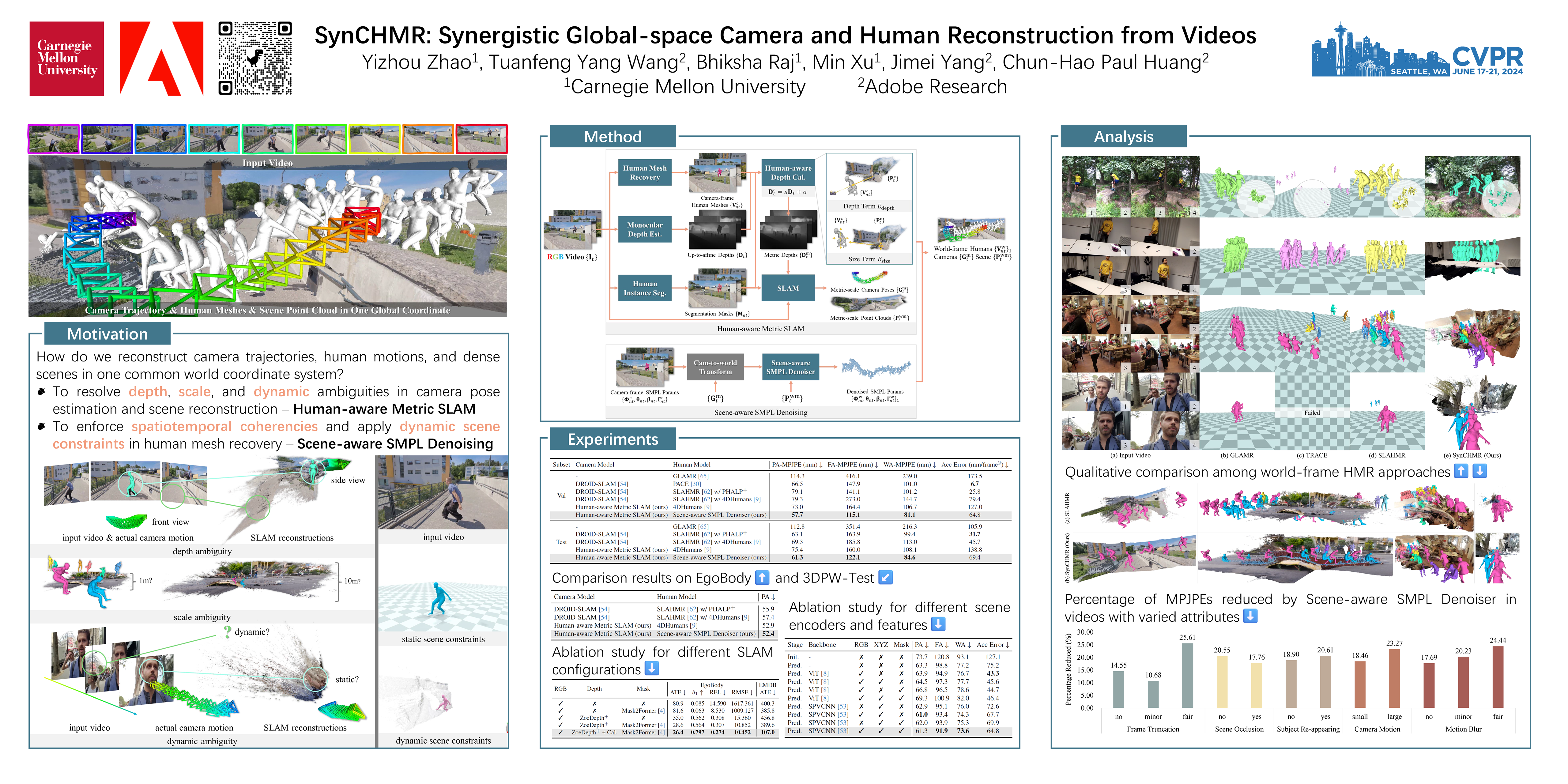Click the down-arrow icon after the Qualitative comparison heading
This screenshot has width=1568, height=784.
tap(1480, 471)
